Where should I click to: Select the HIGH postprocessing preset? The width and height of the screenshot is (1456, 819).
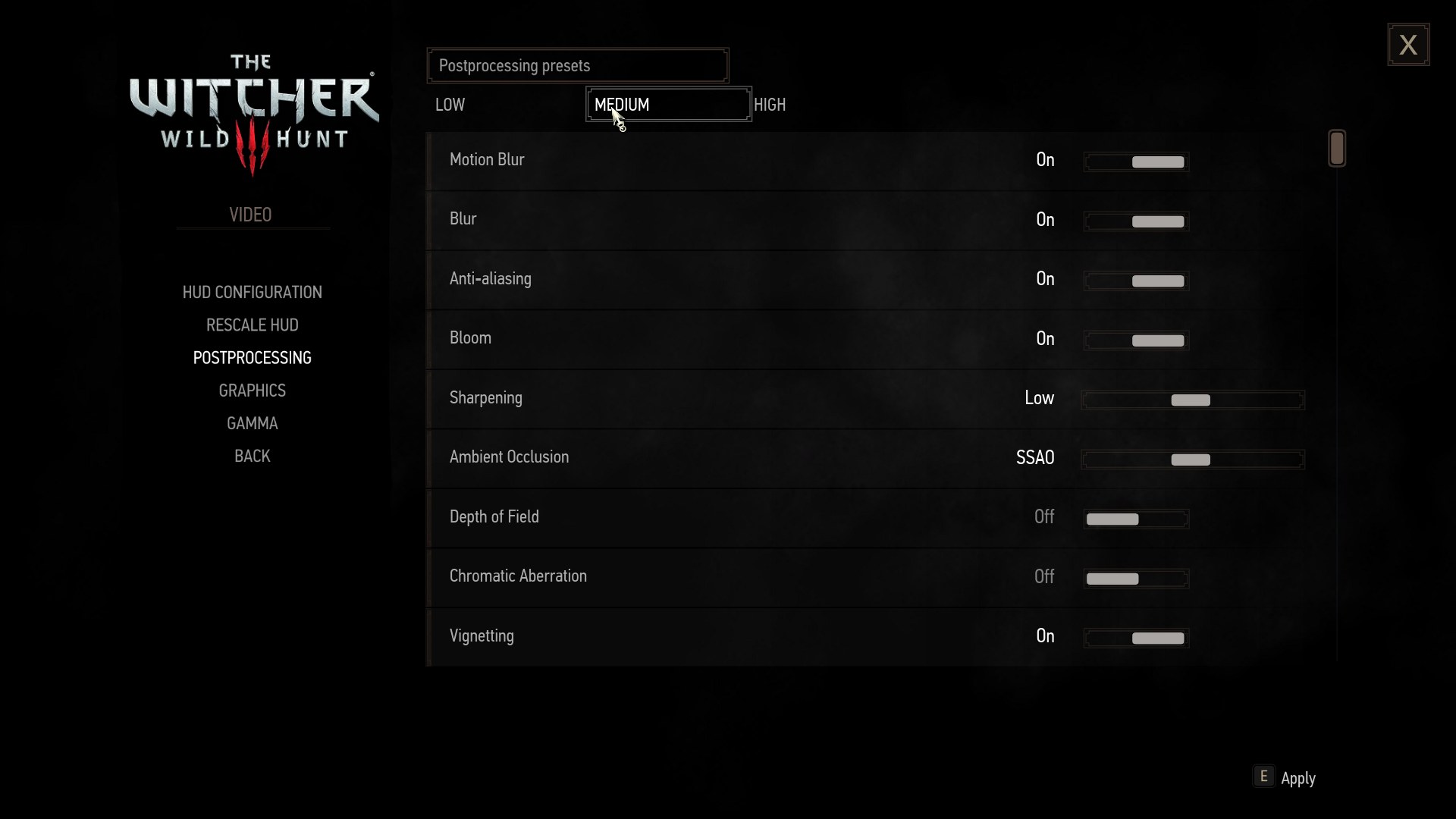tap(769, 104)
